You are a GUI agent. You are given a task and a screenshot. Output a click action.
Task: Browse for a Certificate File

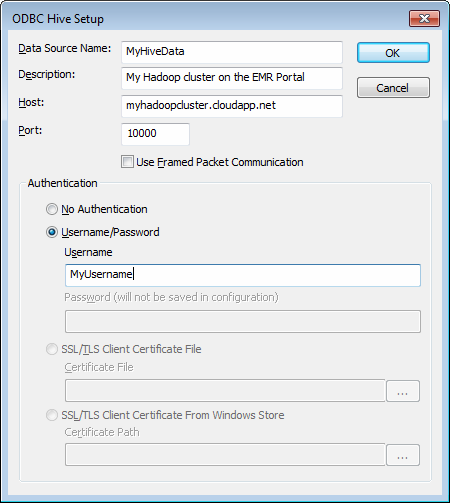click(403, 391)
